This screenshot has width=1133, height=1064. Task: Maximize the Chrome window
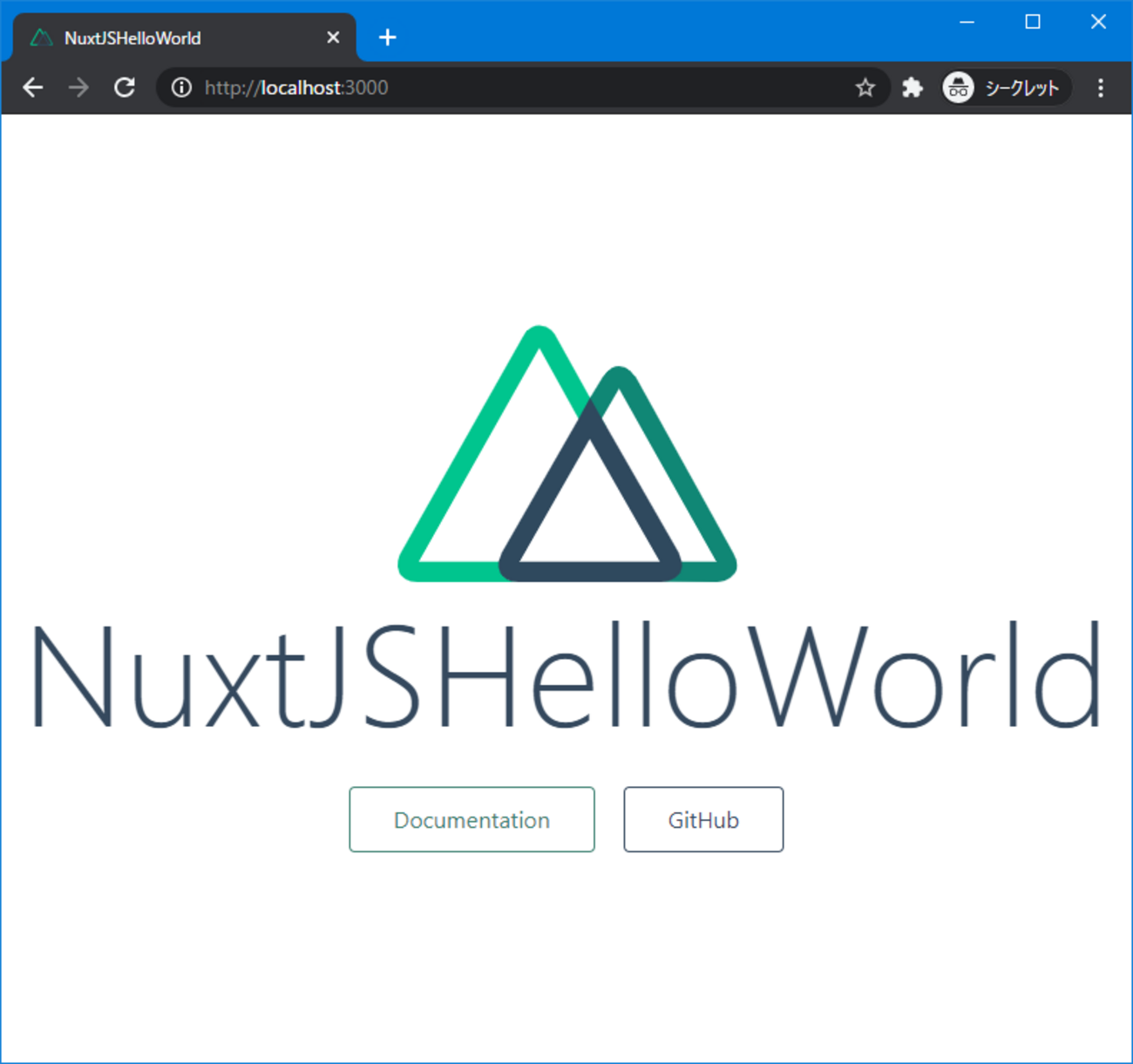tap(1033, 22)
